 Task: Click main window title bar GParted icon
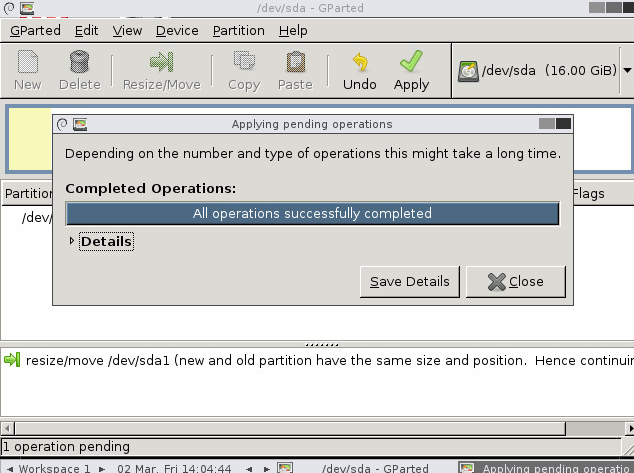coord(27,8)
